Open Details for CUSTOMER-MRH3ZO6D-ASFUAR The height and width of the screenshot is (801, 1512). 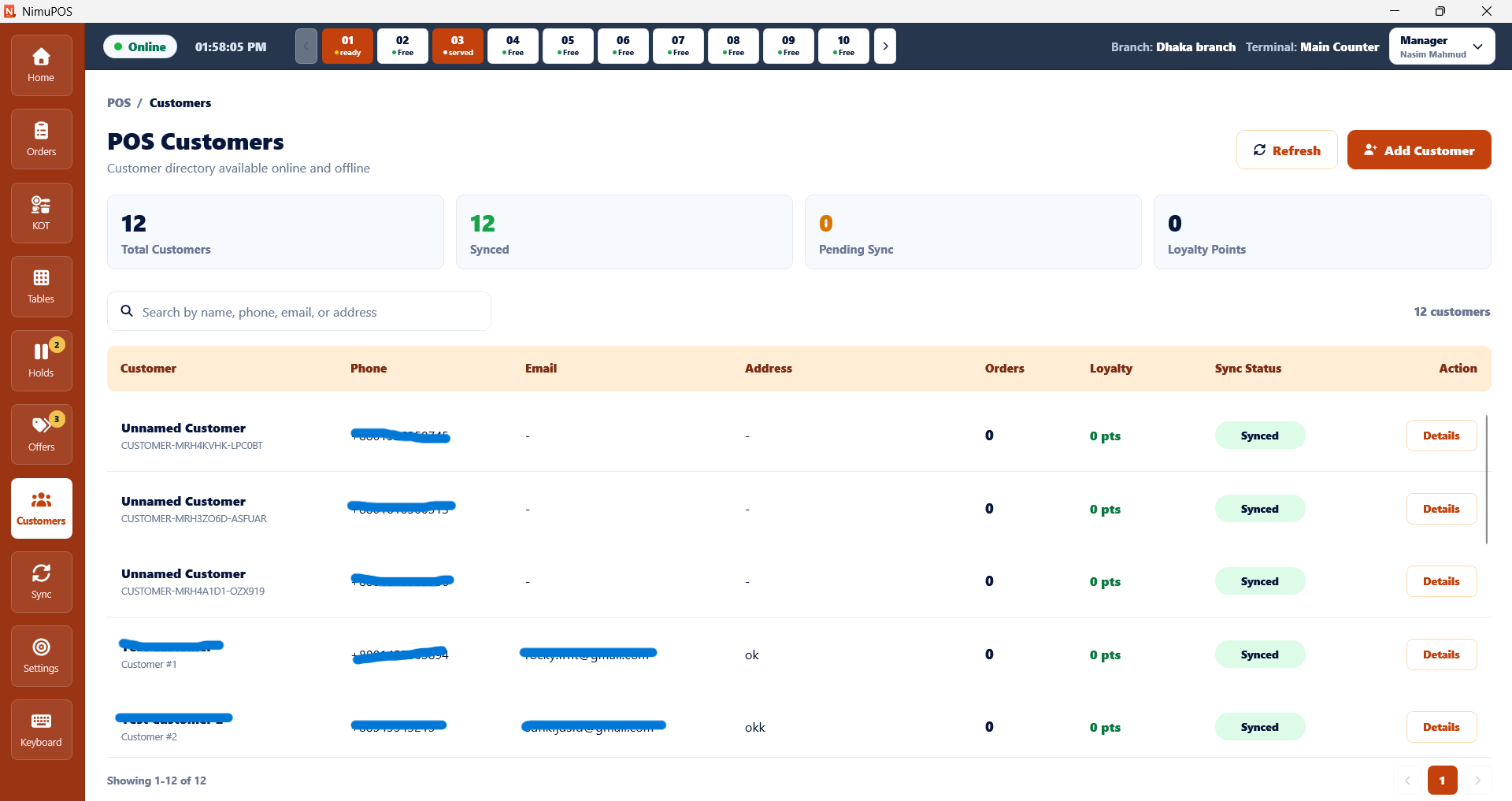1441,509
